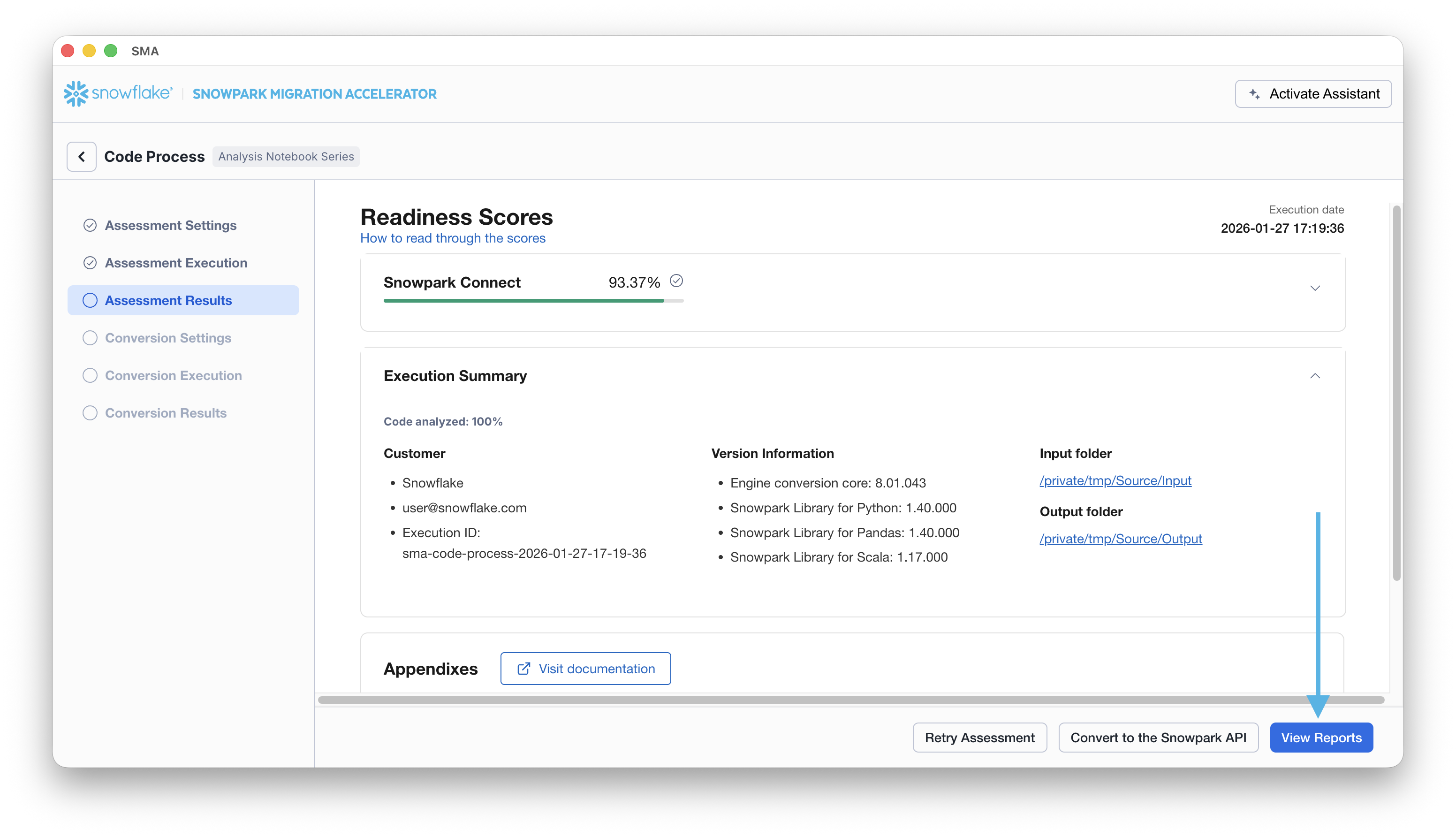Expand the Snowpark Connect score card
The image size is (1456, 837).
1315,288
